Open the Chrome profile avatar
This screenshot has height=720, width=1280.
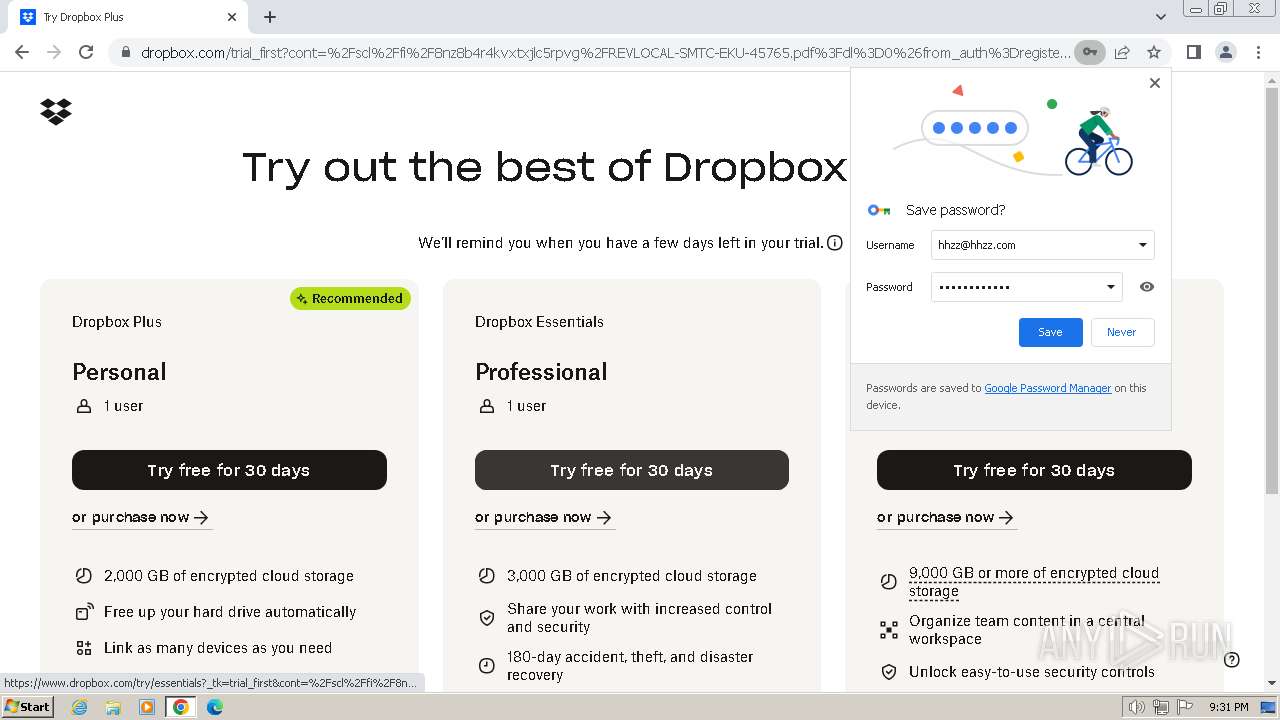click(x=1225, y=52)
